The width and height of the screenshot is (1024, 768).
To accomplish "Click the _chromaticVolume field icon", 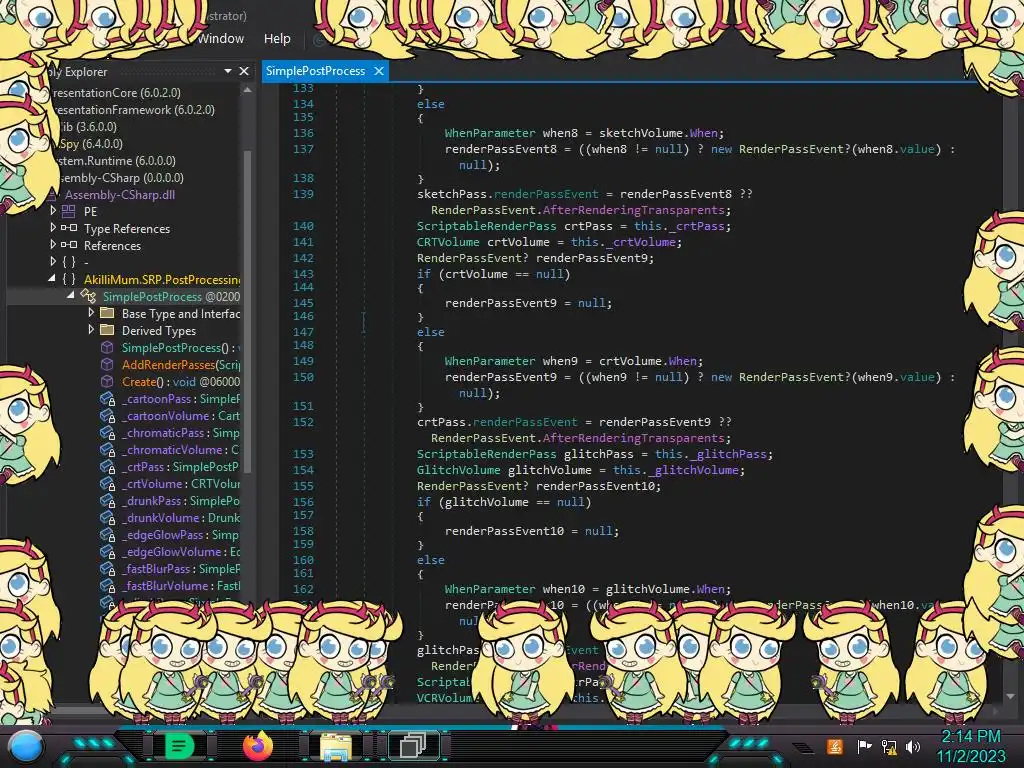I will click(108, 449).
